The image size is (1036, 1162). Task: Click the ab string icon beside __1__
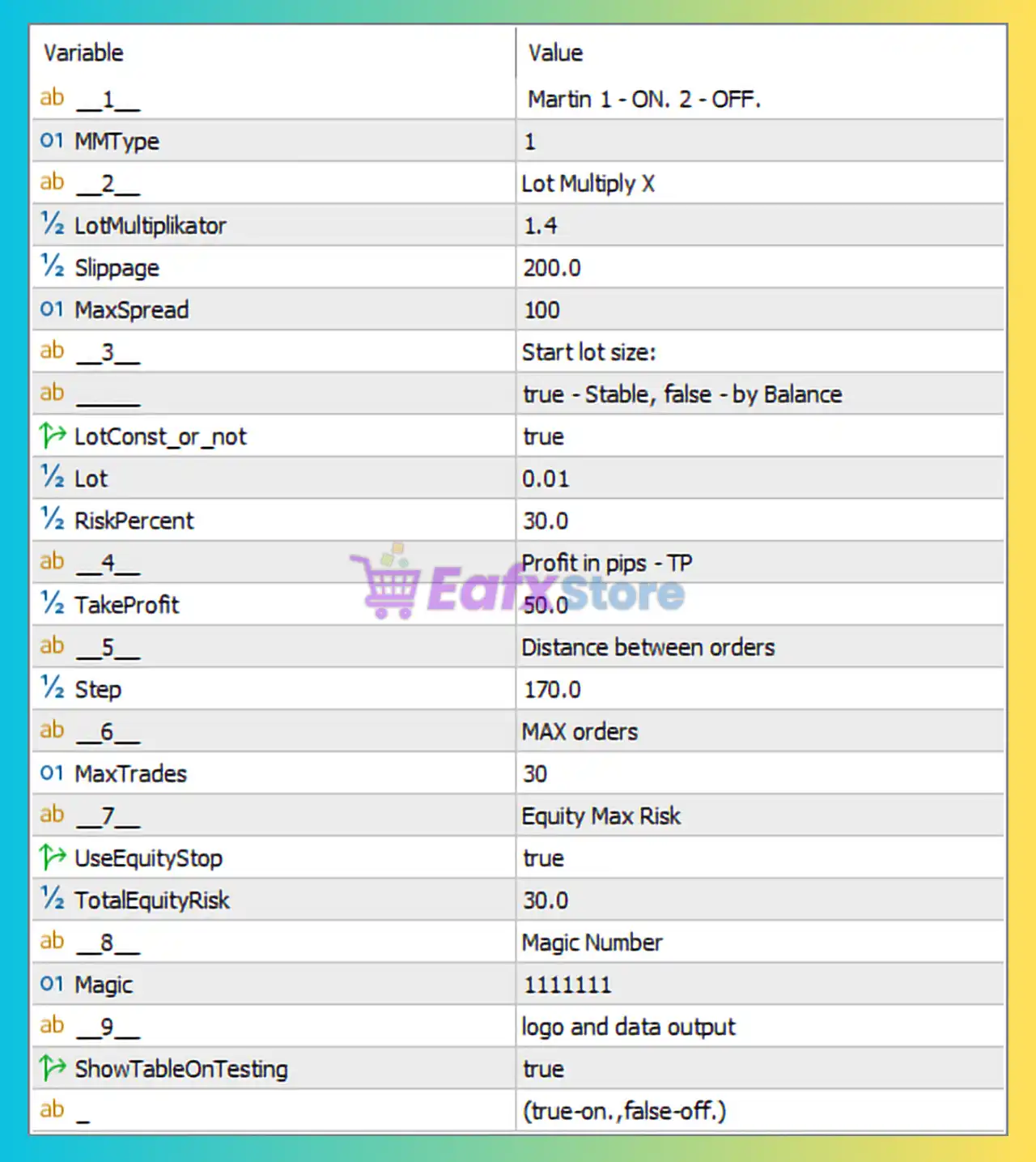coord(52,98)
